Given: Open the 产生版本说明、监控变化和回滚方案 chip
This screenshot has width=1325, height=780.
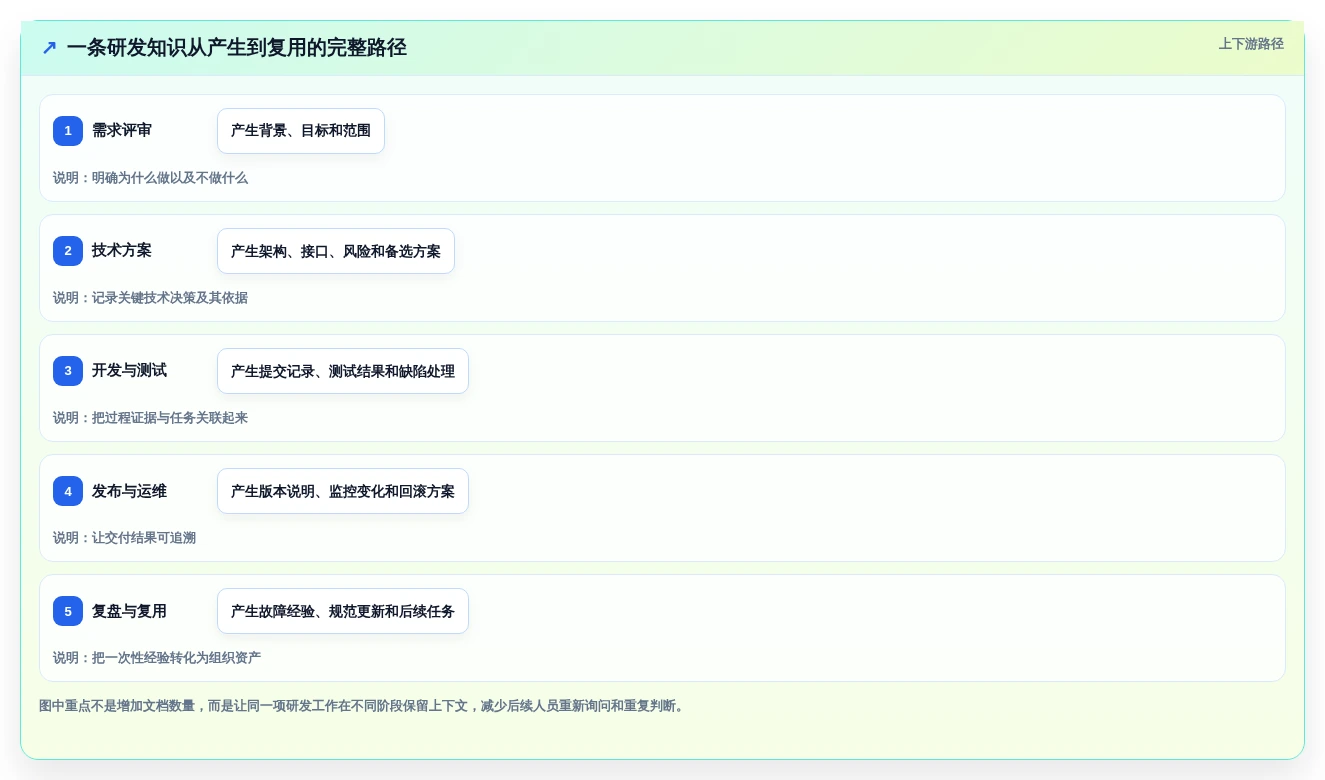Looking at the screenshot, I should point(343,491).
